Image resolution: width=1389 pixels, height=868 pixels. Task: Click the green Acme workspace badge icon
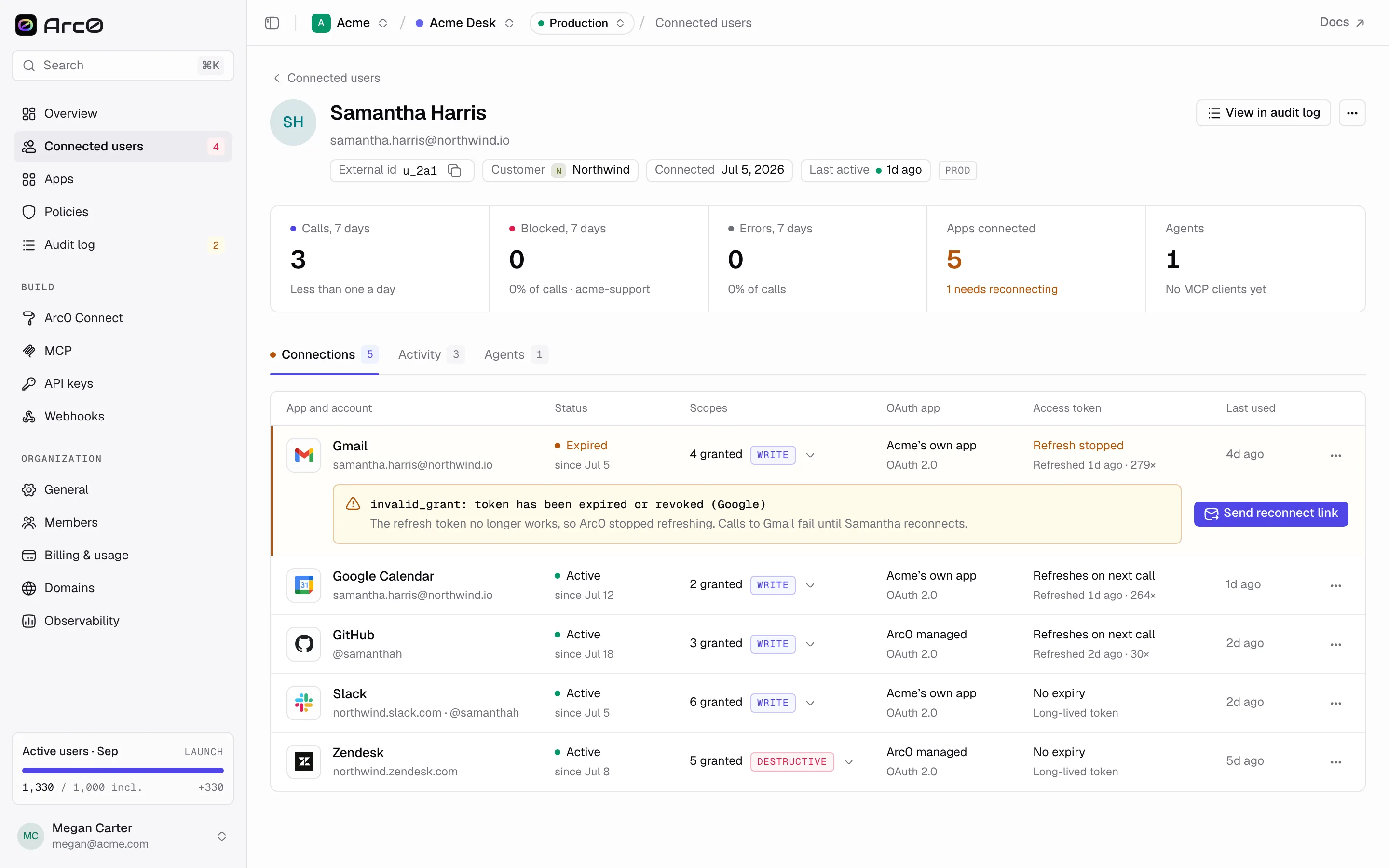point(321,23)
